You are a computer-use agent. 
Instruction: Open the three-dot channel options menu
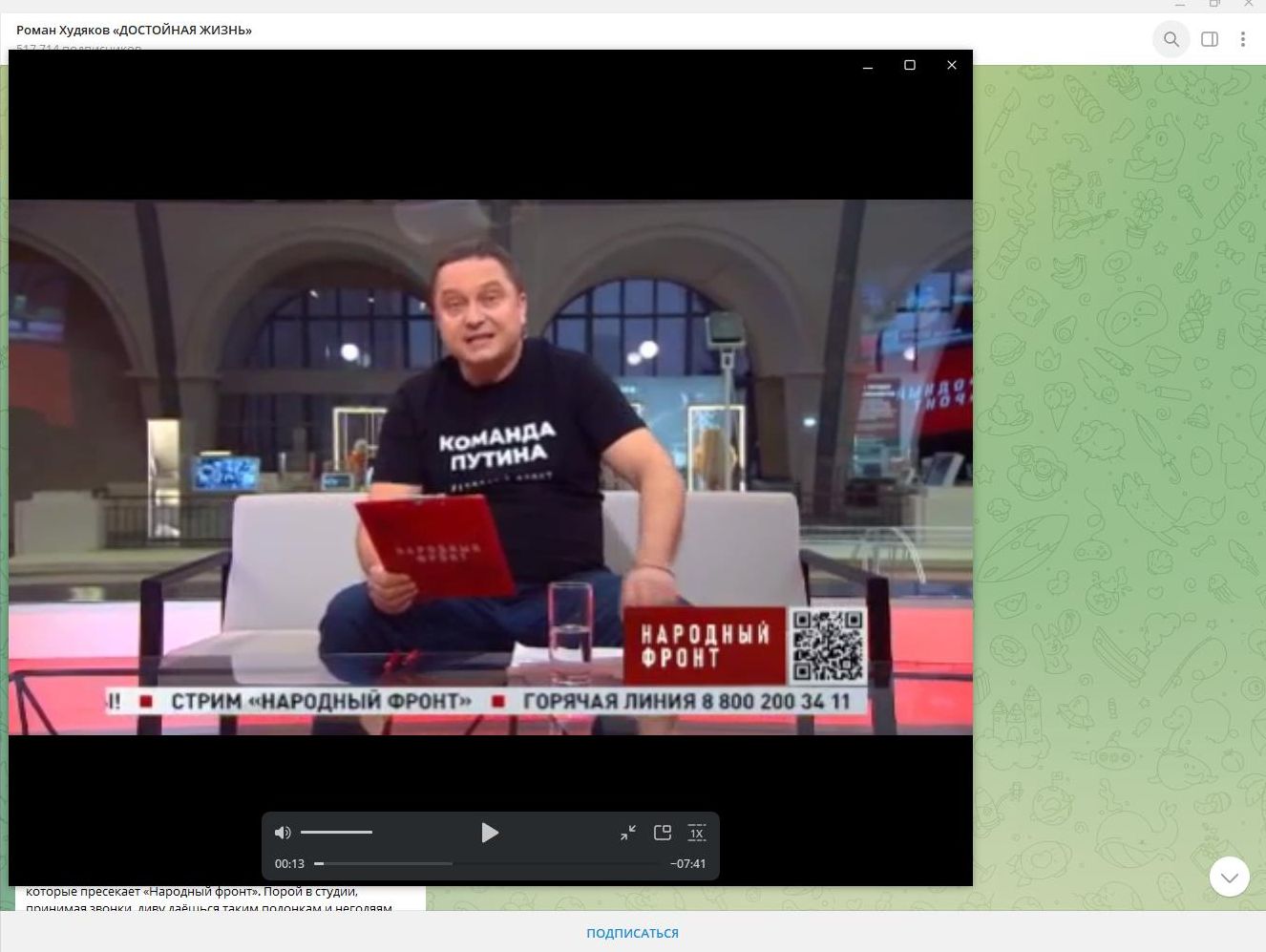coord(1242,39)
